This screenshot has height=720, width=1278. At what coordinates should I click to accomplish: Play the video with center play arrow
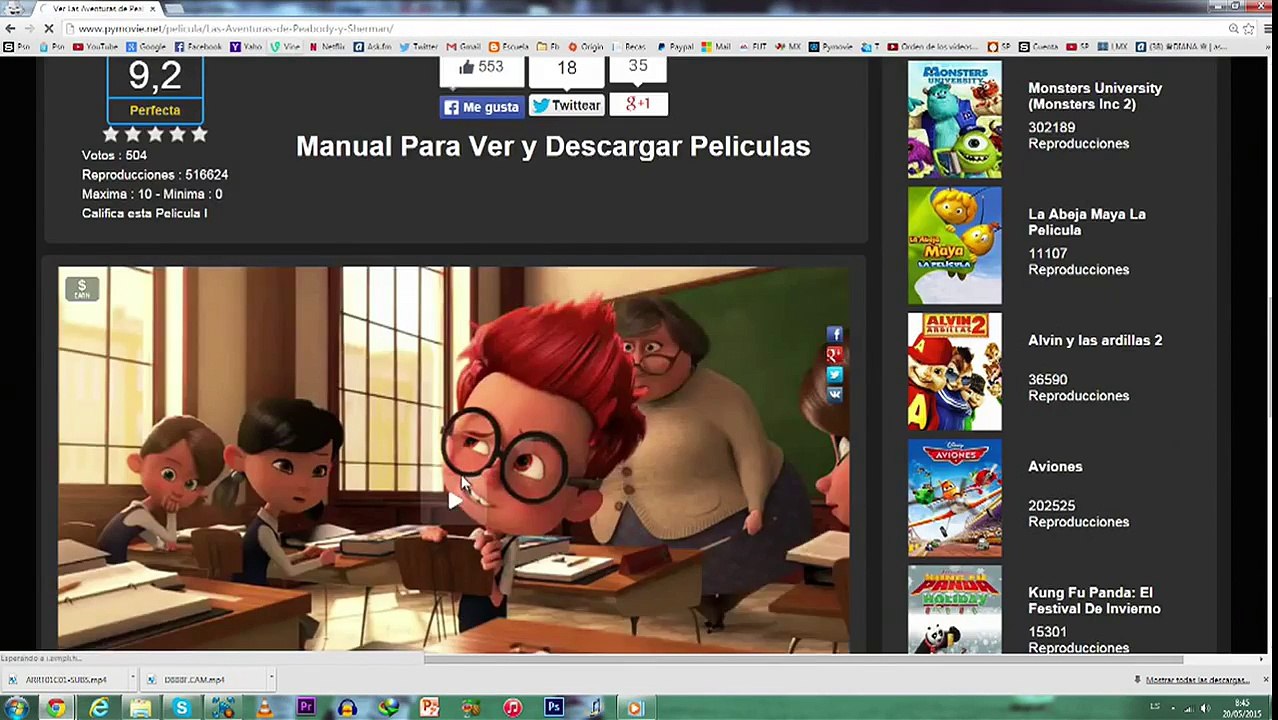tap(455, 500)
